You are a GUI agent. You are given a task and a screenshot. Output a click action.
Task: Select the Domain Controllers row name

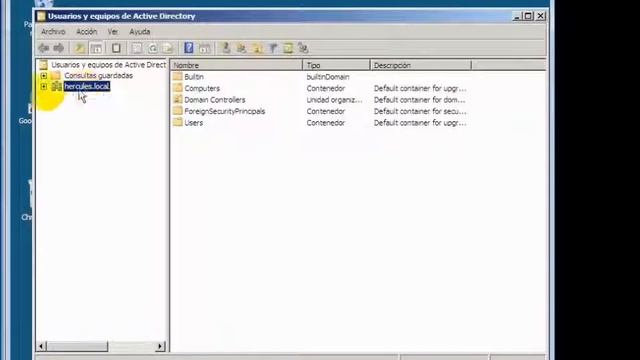215,100
